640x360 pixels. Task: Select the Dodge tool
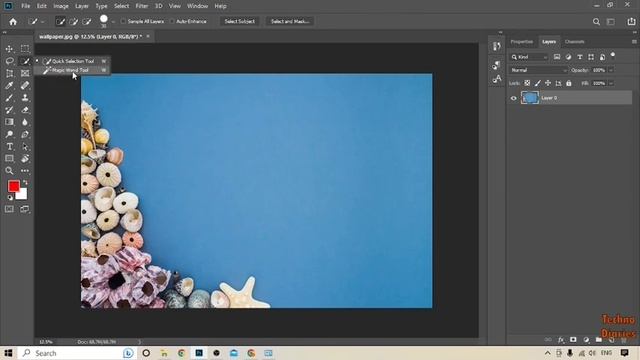point(9,134)
